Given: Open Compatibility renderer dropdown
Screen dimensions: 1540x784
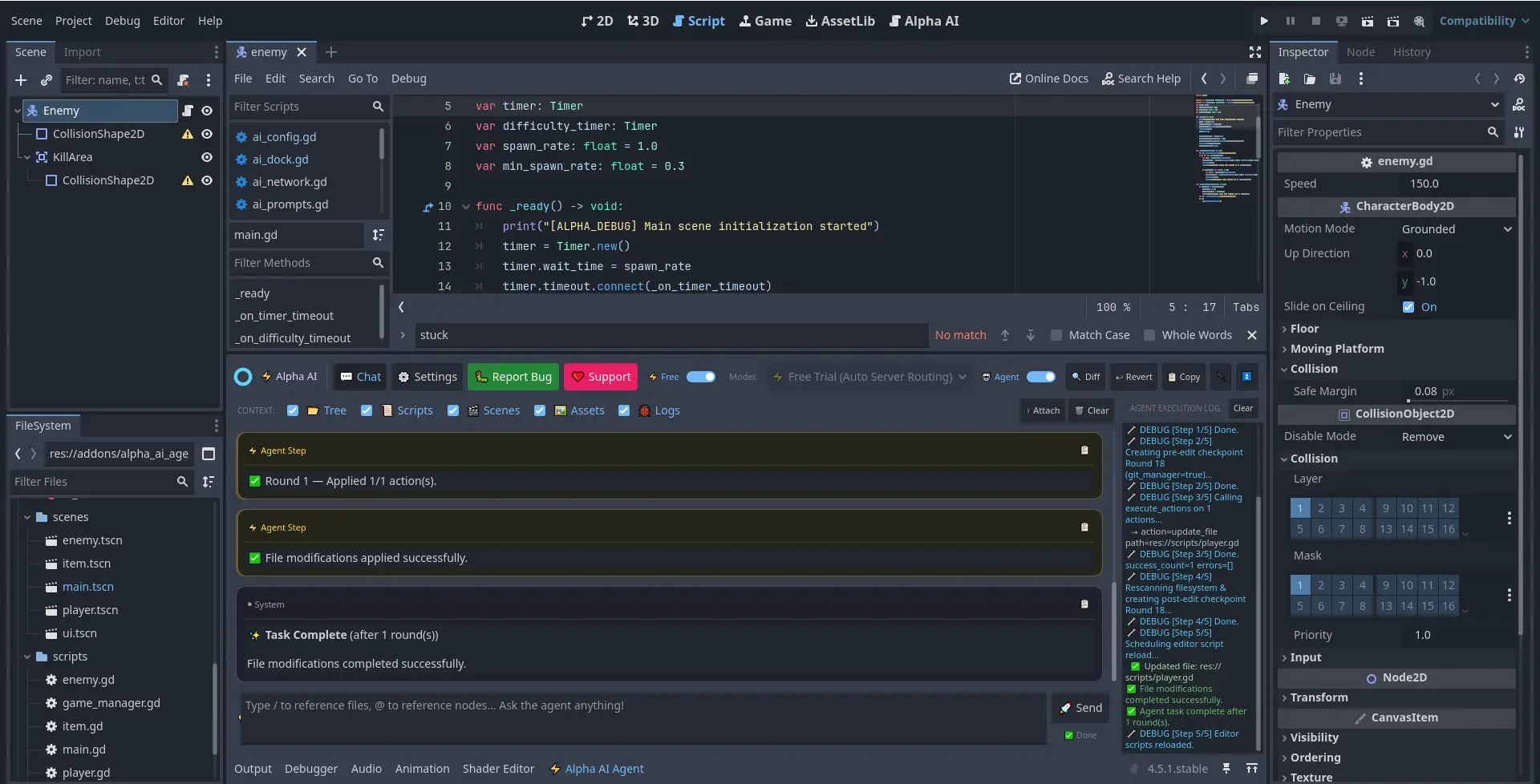Looking at the screenshot, I should pyautogui.click(x=1484, y=21).
